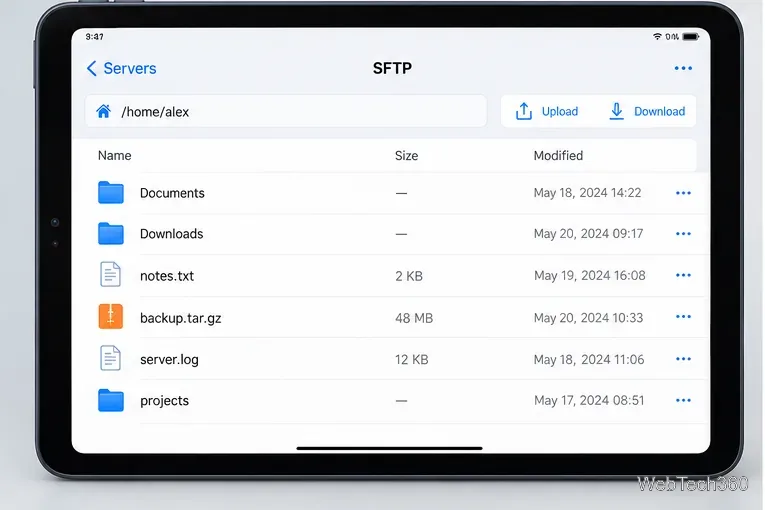The width and height of the screenshot is (765, 510).
Task: Open the top-right more options menu
Action: click(683, 68)
